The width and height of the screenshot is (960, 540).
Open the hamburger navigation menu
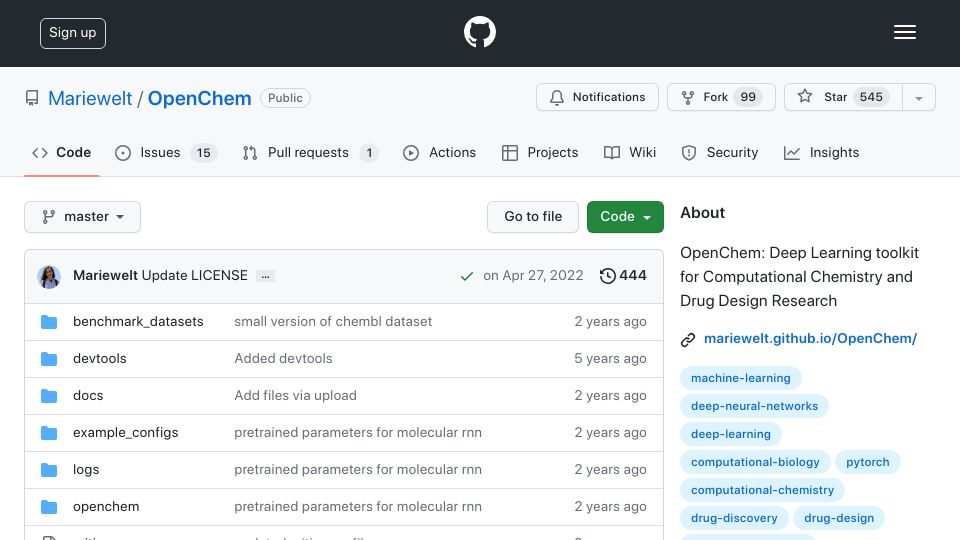coord(904,32)
